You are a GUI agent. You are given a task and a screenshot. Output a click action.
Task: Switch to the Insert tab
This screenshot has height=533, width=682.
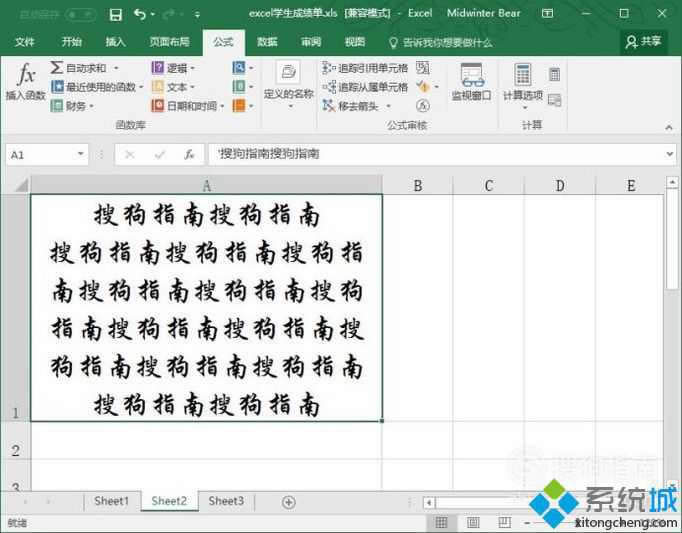(115, 42)
